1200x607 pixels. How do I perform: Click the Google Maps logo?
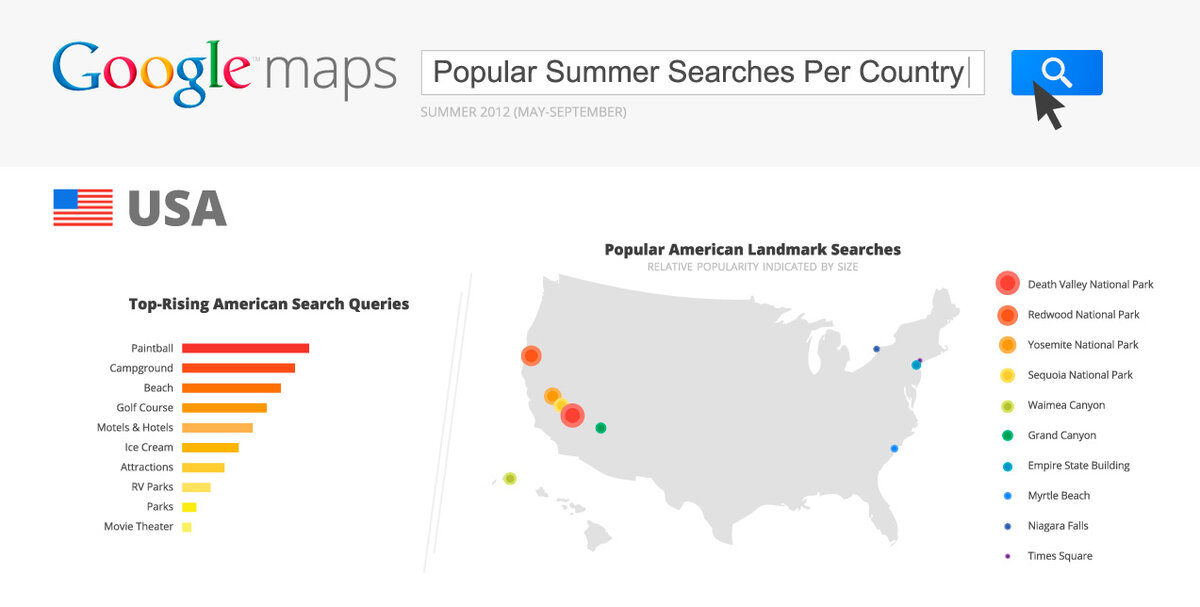click(223, 72)
